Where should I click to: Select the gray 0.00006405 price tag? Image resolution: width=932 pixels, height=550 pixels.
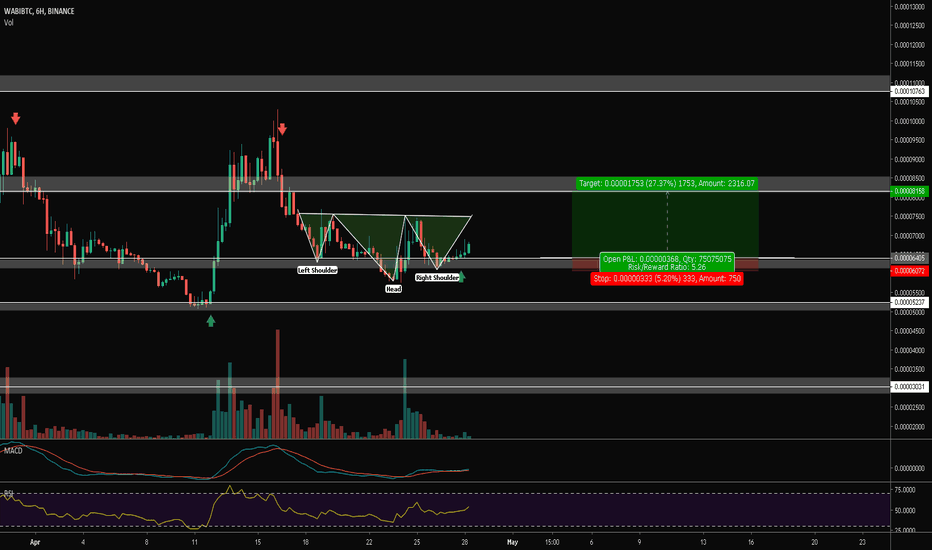[910, 258]
